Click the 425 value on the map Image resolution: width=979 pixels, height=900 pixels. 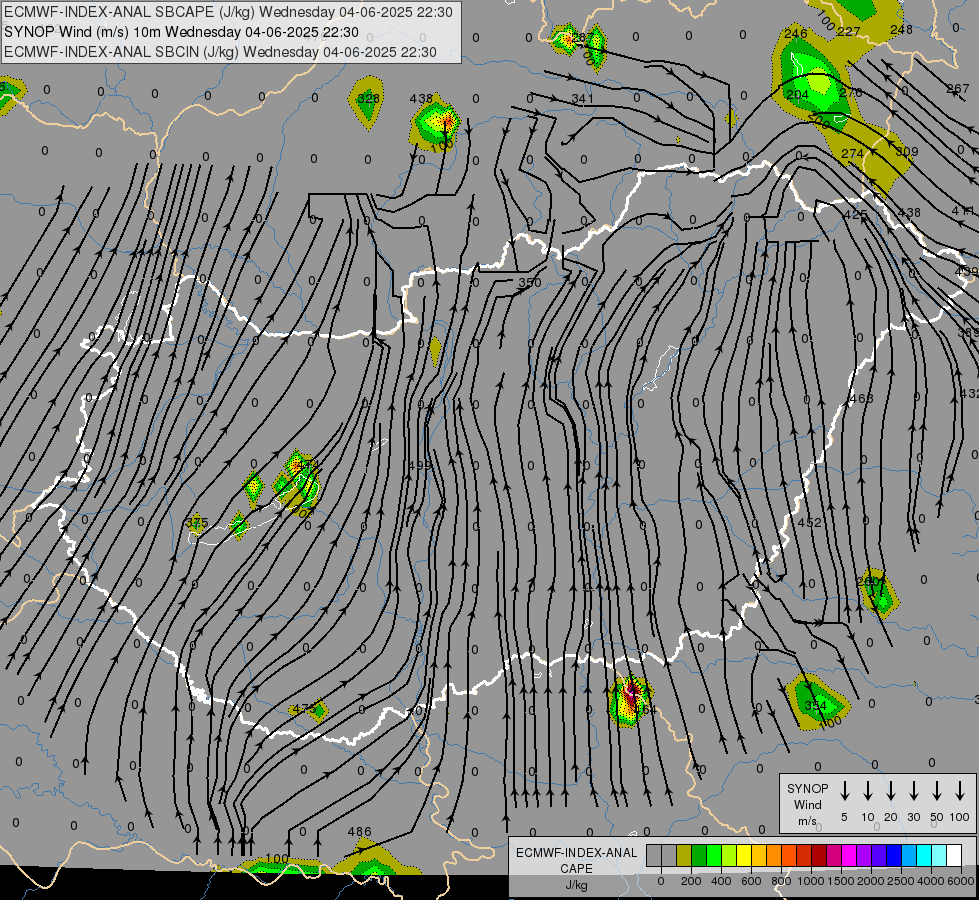pos(855,215)
